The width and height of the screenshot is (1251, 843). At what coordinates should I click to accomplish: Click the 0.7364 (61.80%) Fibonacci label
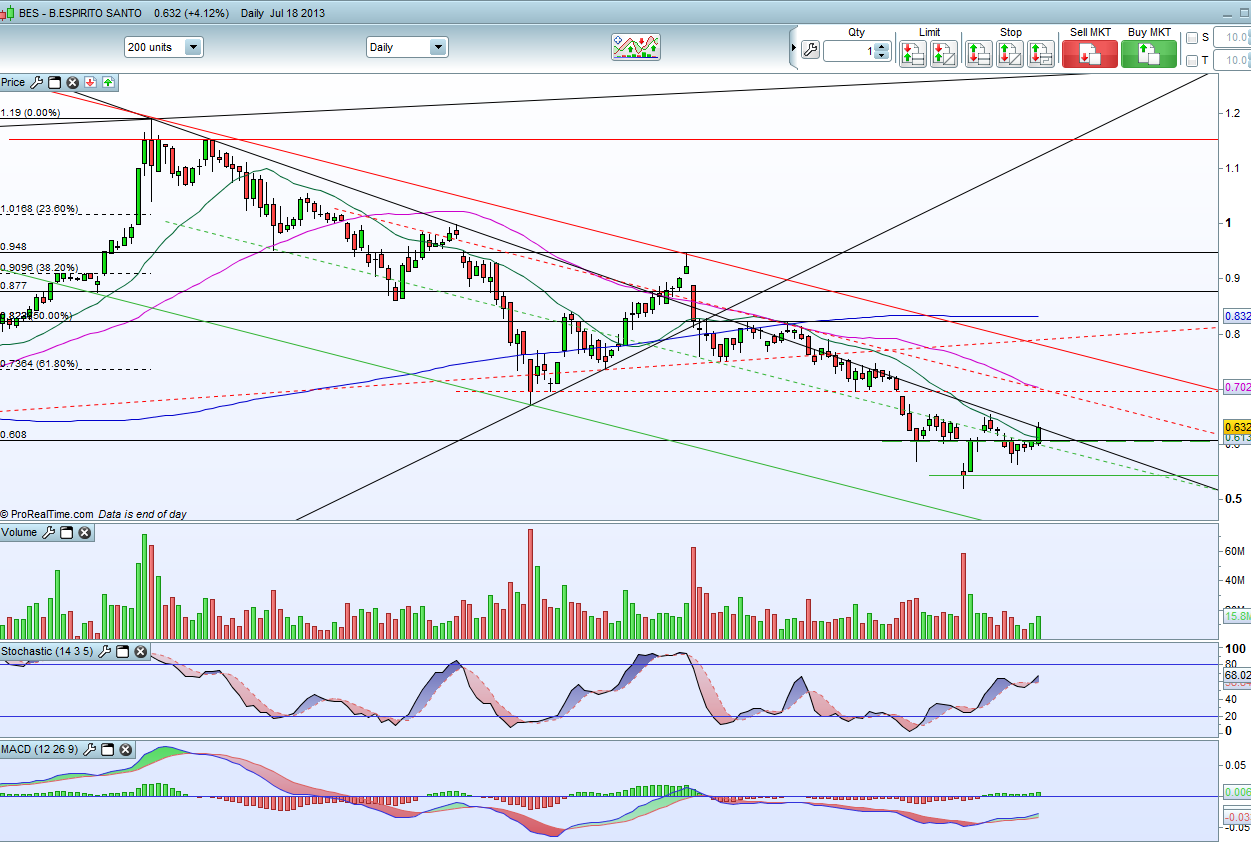pos(38,364)
